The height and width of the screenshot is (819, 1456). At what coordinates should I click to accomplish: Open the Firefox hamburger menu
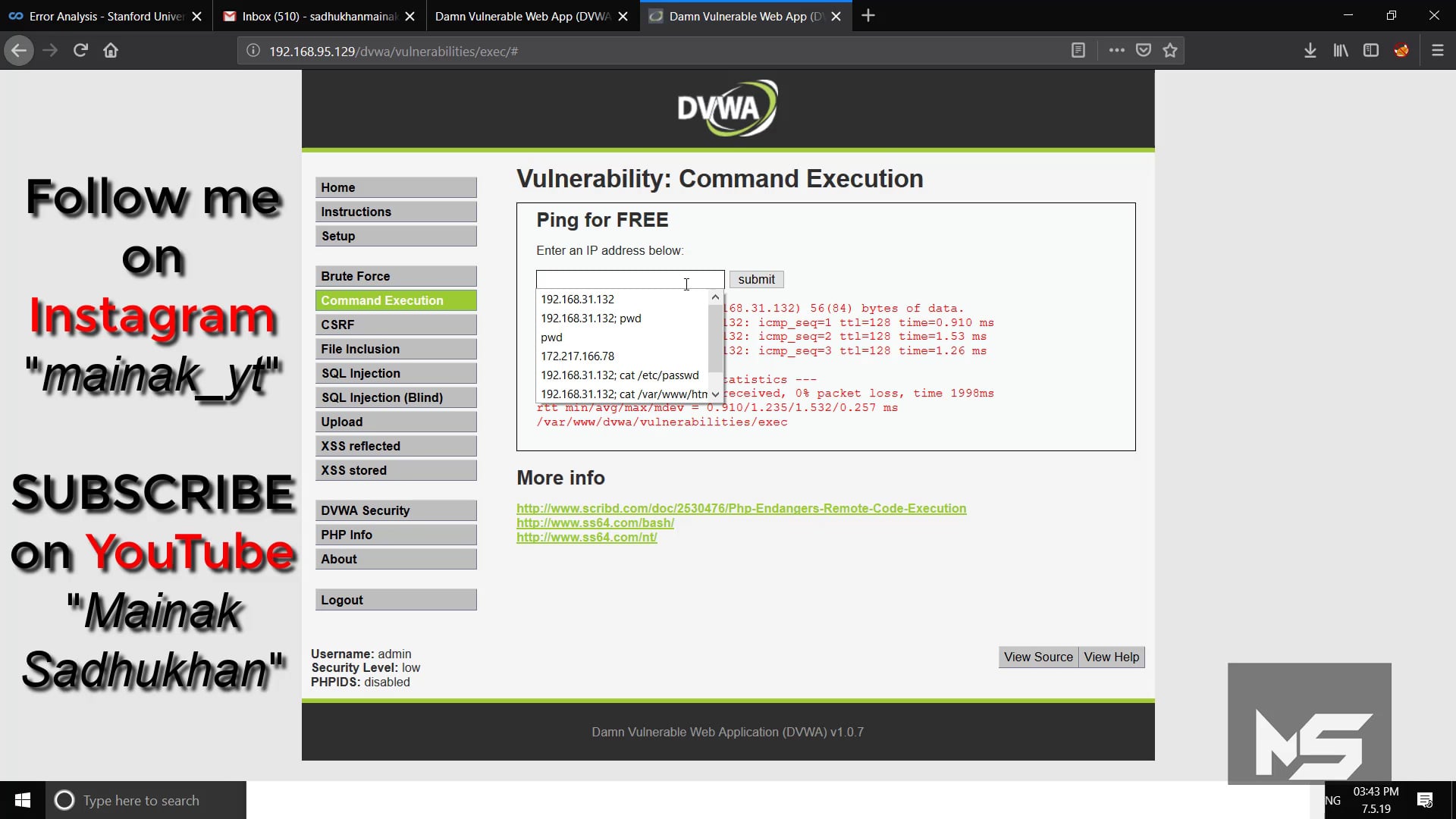pos(1437,51)
